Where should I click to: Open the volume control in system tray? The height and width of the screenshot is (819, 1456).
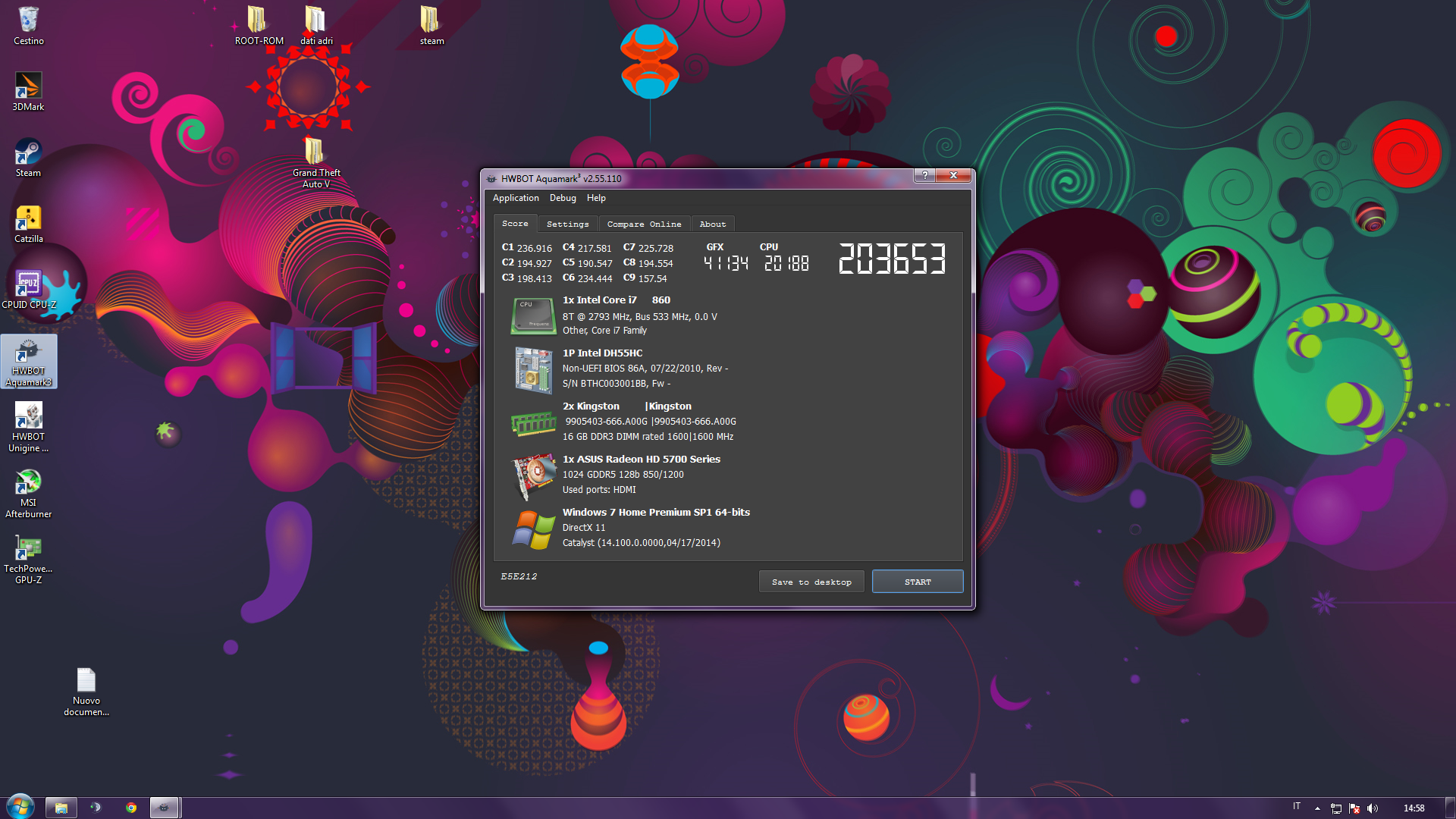[x=1373, y=808]
